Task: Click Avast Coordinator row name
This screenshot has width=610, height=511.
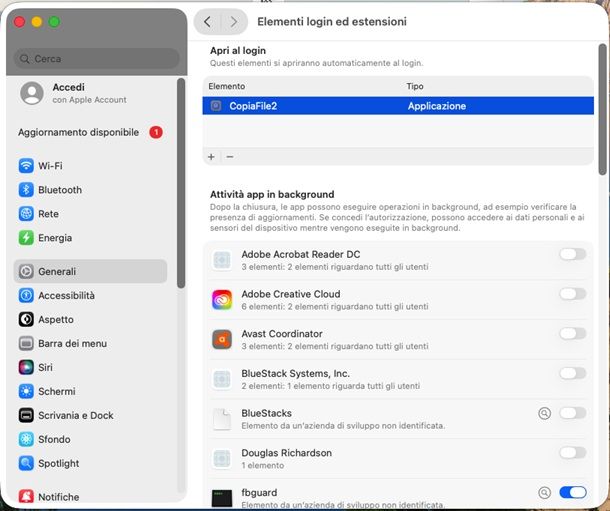Action: [x=282, y=334]
